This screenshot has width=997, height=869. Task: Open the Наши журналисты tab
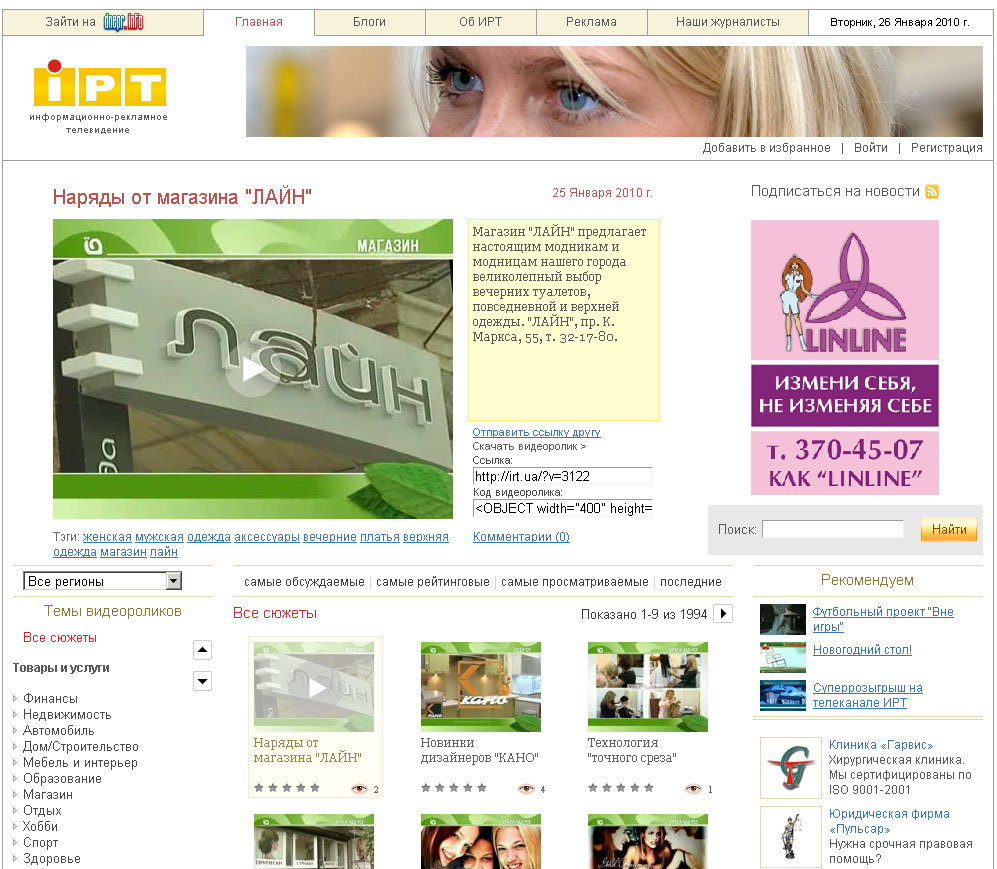coord(728,22)
